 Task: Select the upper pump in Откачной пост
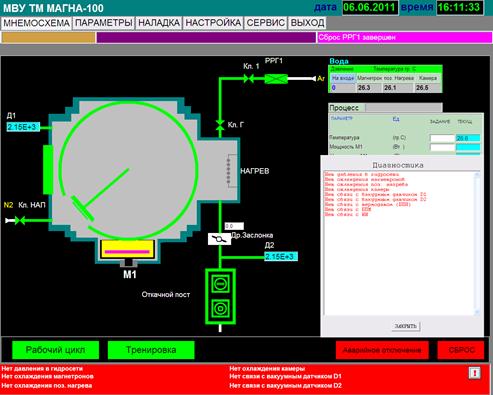[x=220, y=284]
